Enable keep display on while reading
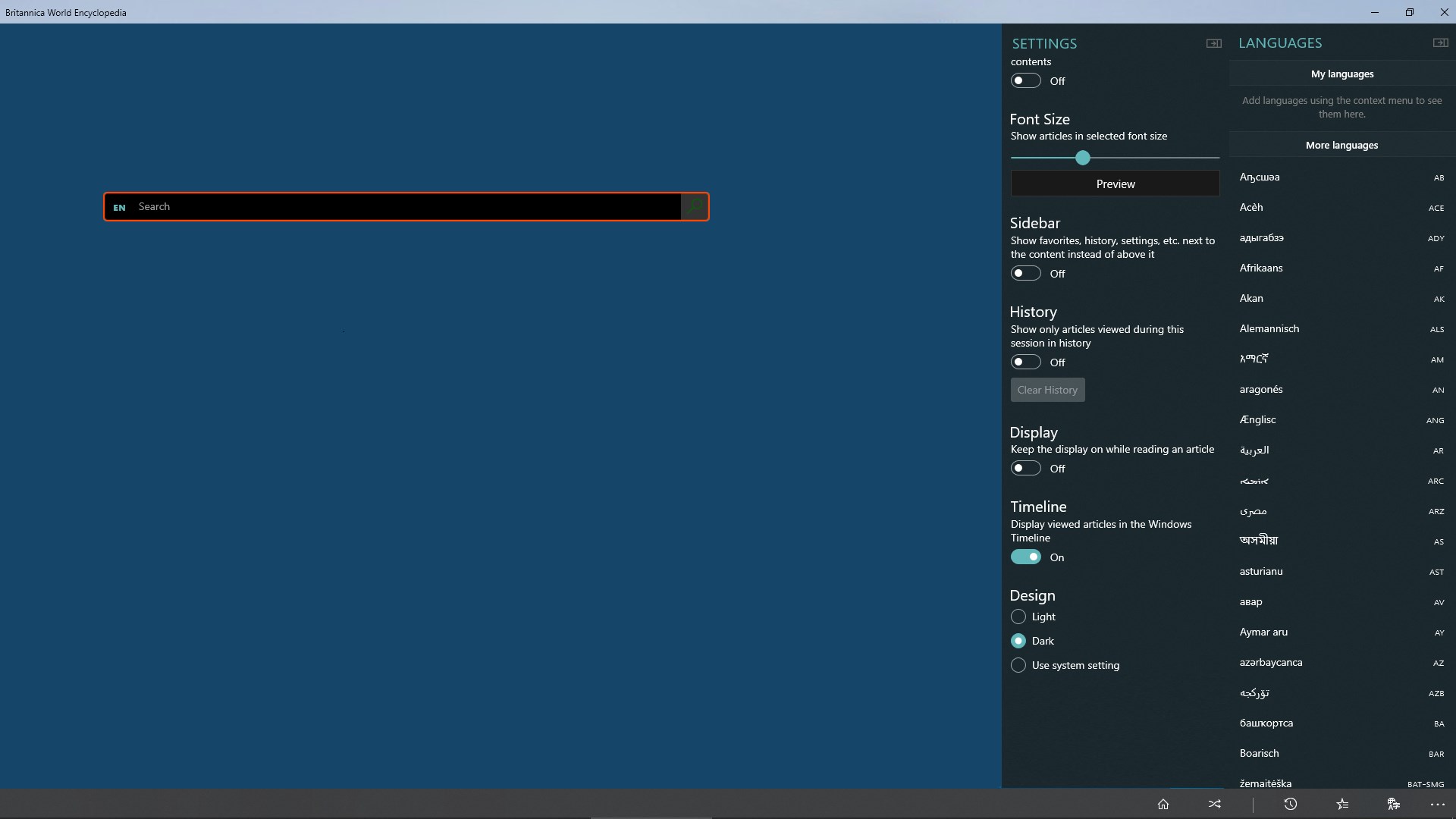1456x819 pixels. [1025, 468]
